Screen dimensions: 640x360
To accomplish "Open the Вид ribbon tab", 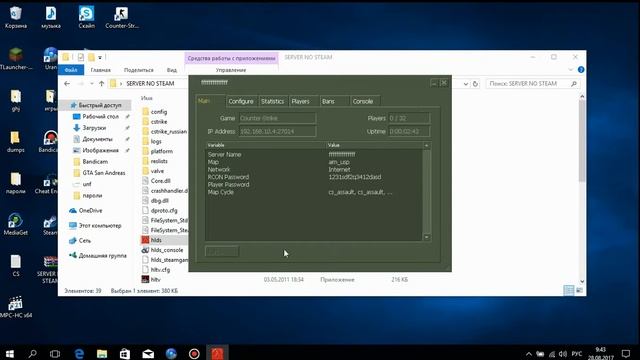I will (x=172, y=70).
